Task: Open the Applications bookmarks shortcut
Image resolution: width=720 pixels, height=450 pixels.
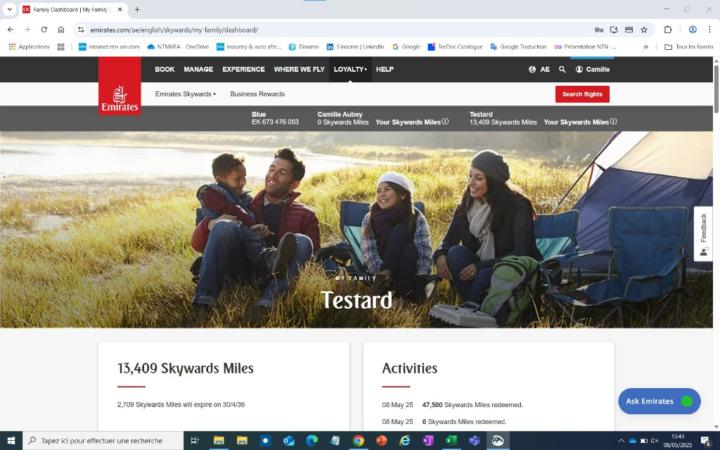Action: coord(29,47)
